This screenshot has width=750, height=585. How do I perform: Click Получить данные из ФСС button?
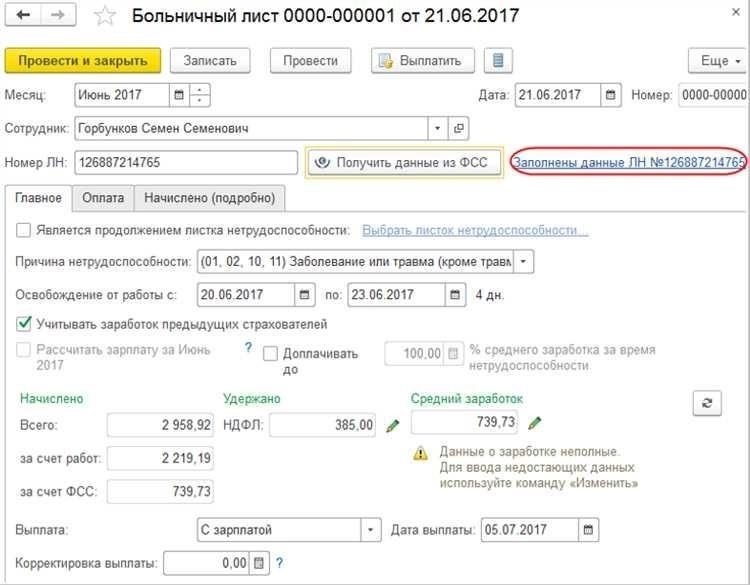point(404,163)
